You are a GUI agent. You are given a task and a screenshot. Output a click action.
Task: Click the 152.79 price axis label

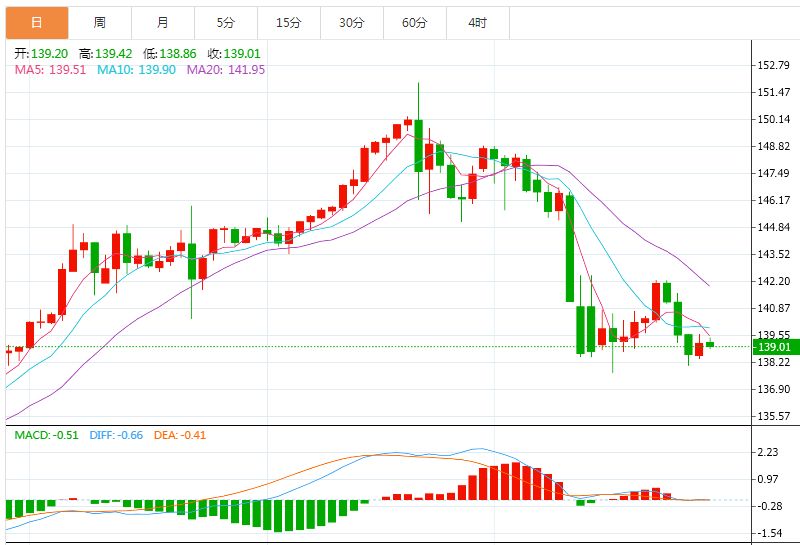click(773, 65)
